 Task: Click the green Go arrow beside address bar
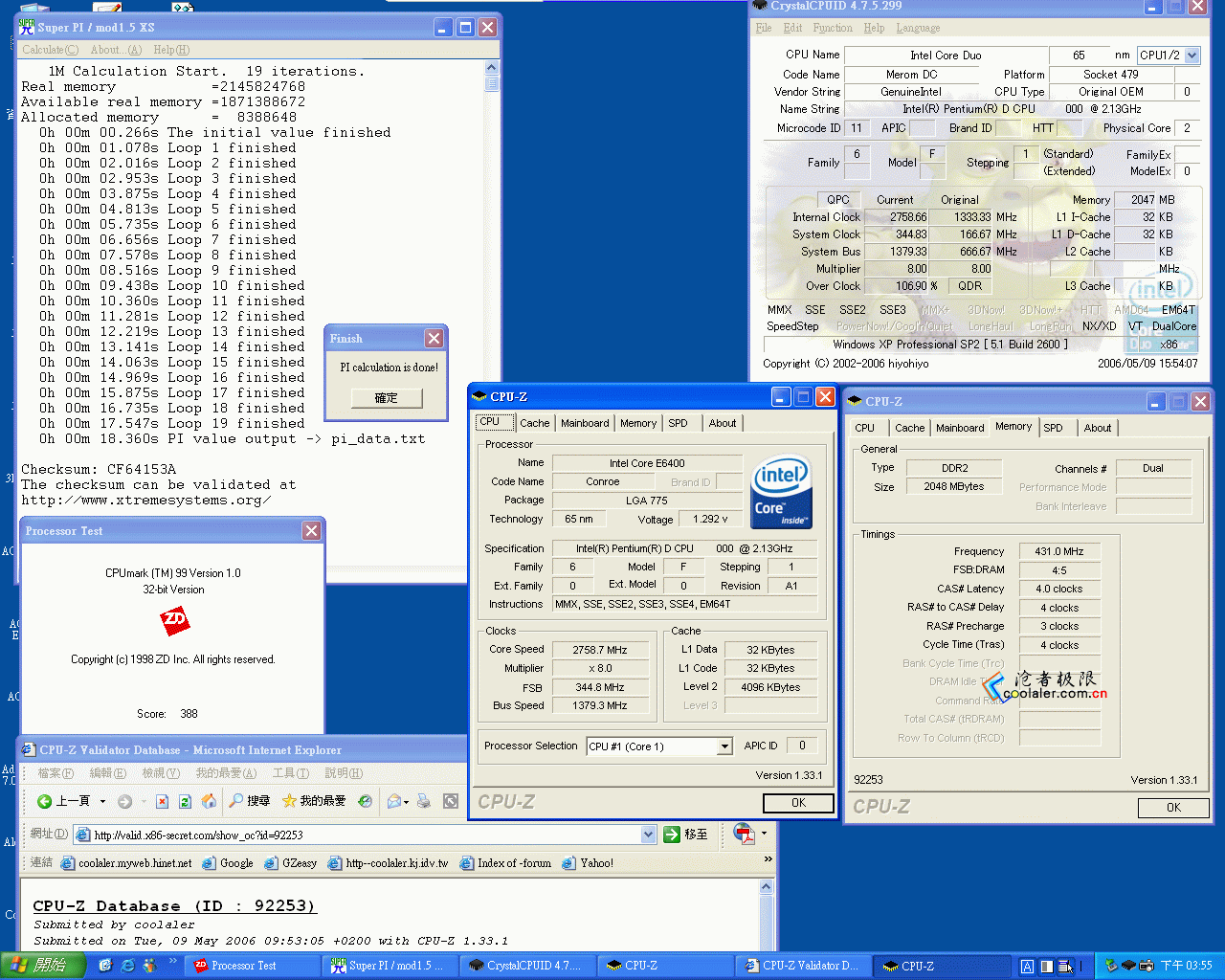coord(672,835)
